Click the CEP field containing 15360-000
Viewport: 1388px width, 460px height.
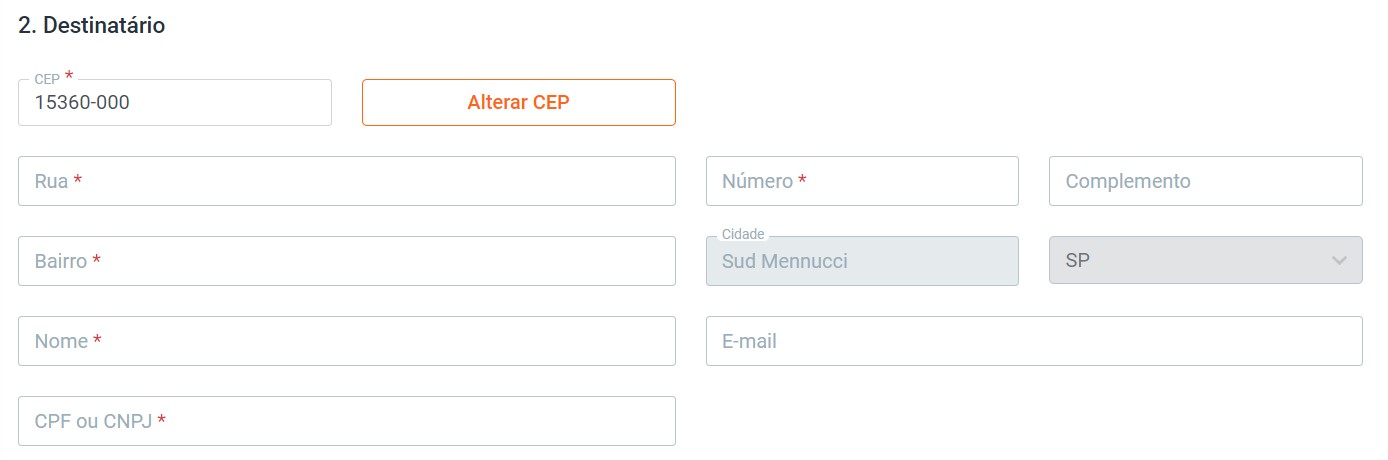175,103
